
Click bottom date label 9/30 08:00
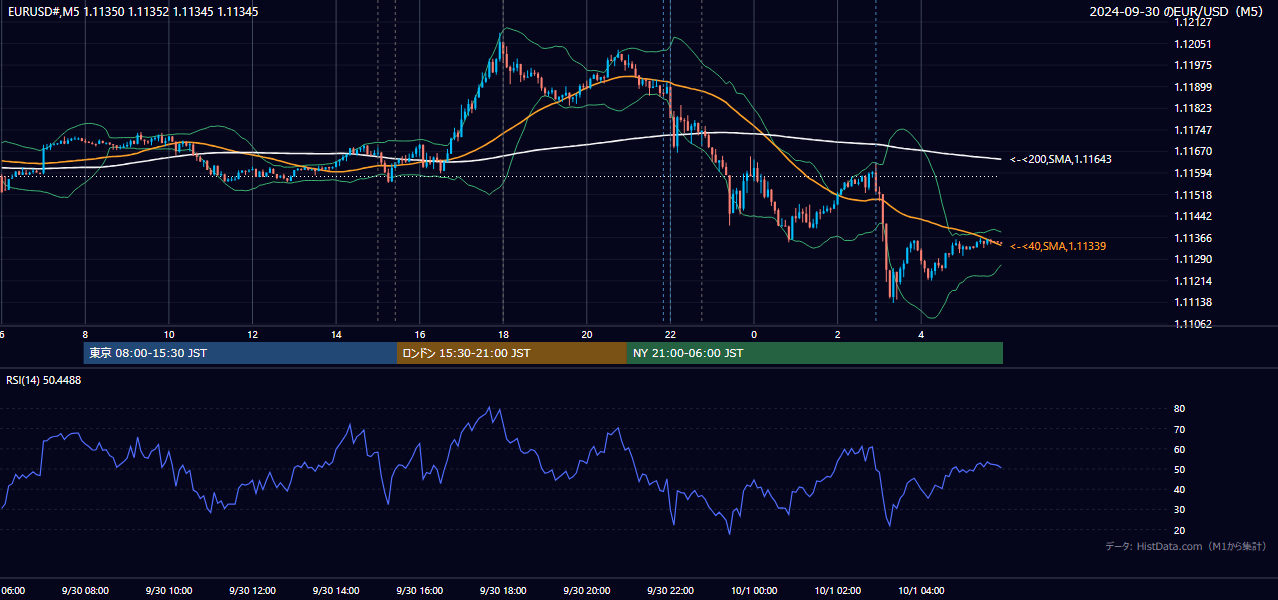pos(84,591)
